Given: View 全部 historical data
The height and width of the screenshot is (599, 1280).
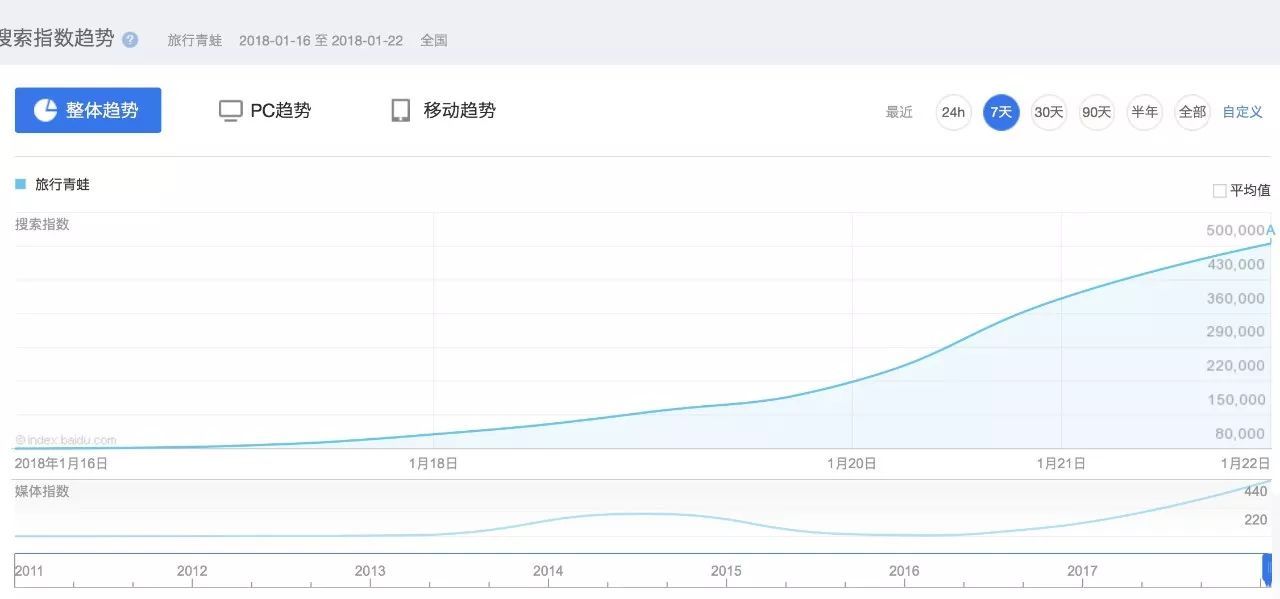Looking at the screenshot, I should pyautogui.click(x=1192, y=112).
